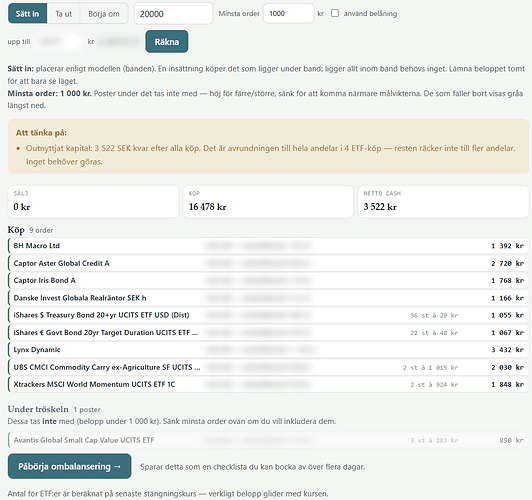Click the amount field containing 20000
The height and width of the screenshot is (500, 532).
(174, 14)
